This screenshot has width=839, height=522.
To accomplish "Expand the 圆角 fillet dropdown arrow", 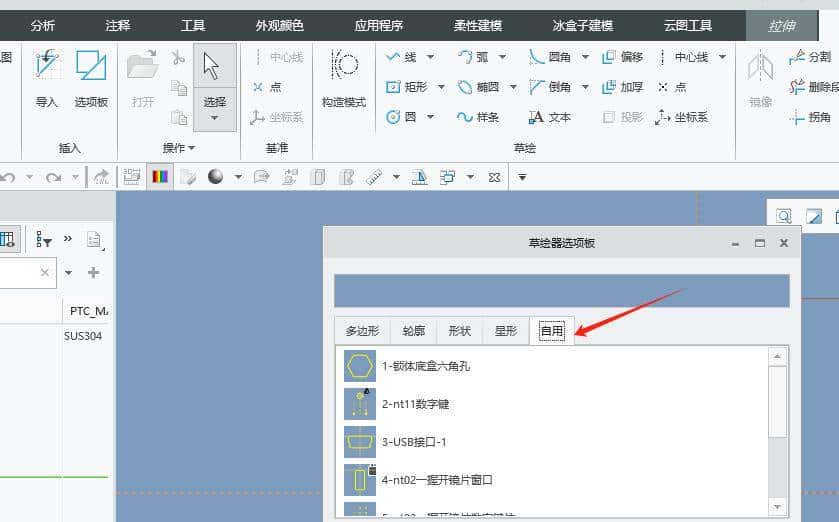I will click(585, 57).
